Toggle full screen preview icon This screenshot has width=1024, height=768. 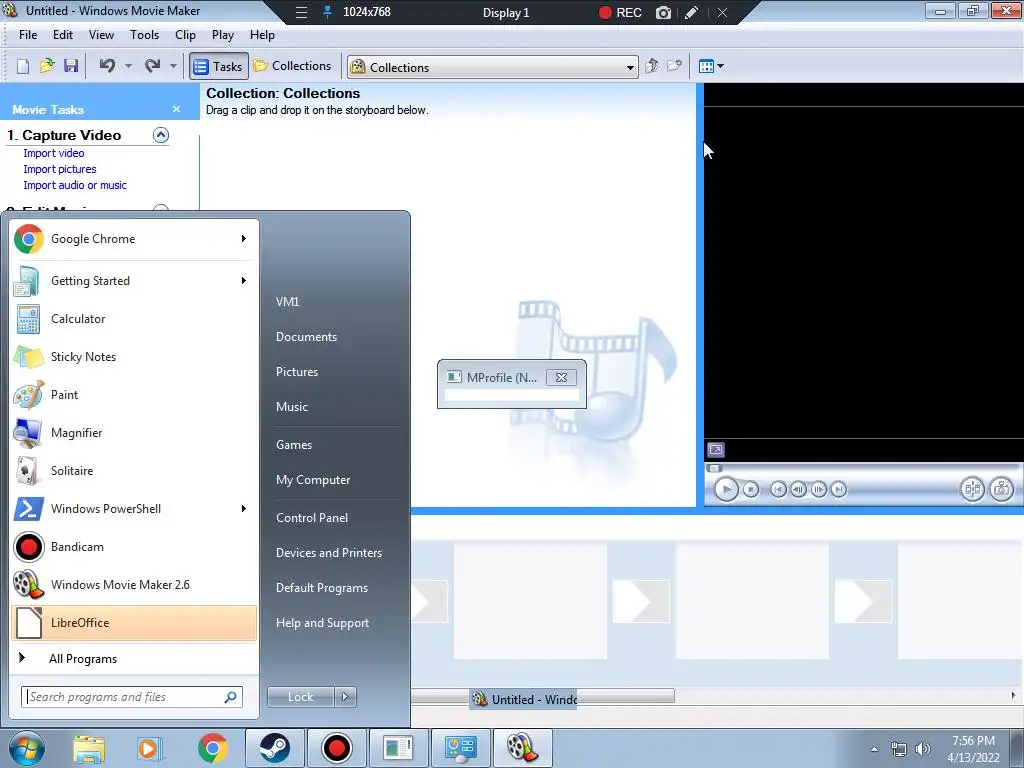(716, 450)
